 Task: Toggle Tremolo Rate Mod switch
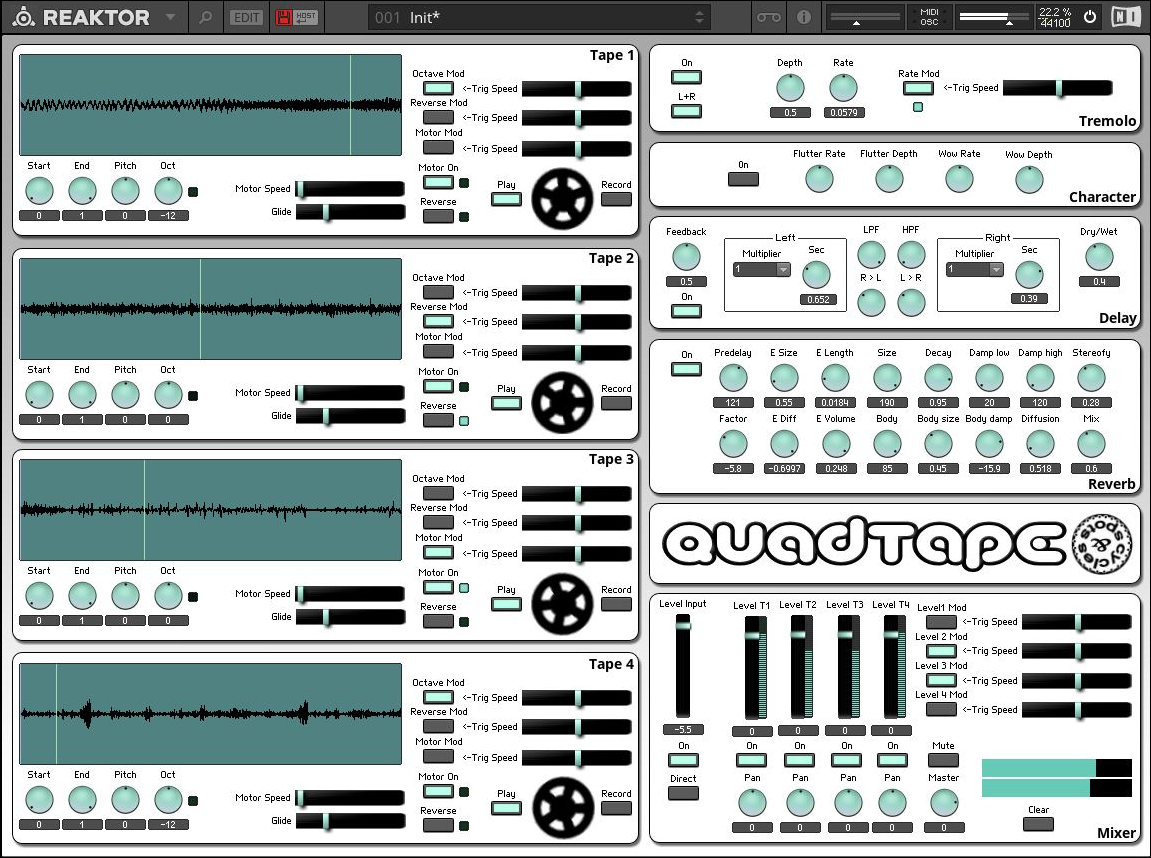918,88
